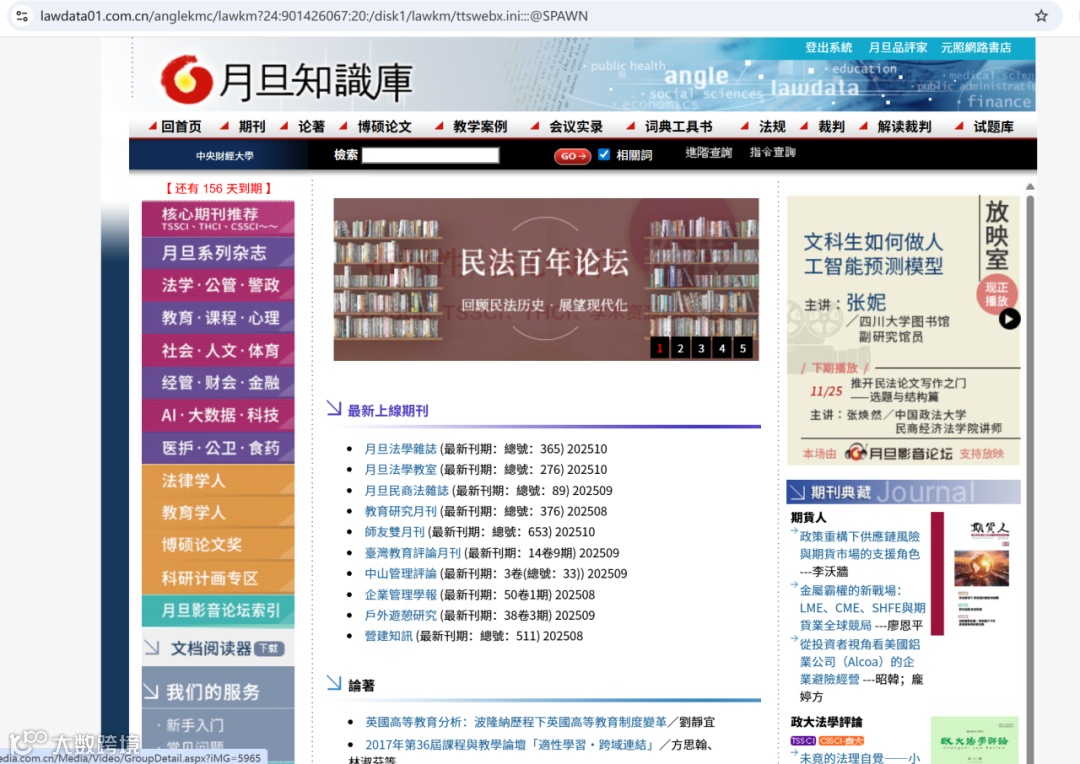
Task: Go to 回首页 in navigation
Action: 181,127
